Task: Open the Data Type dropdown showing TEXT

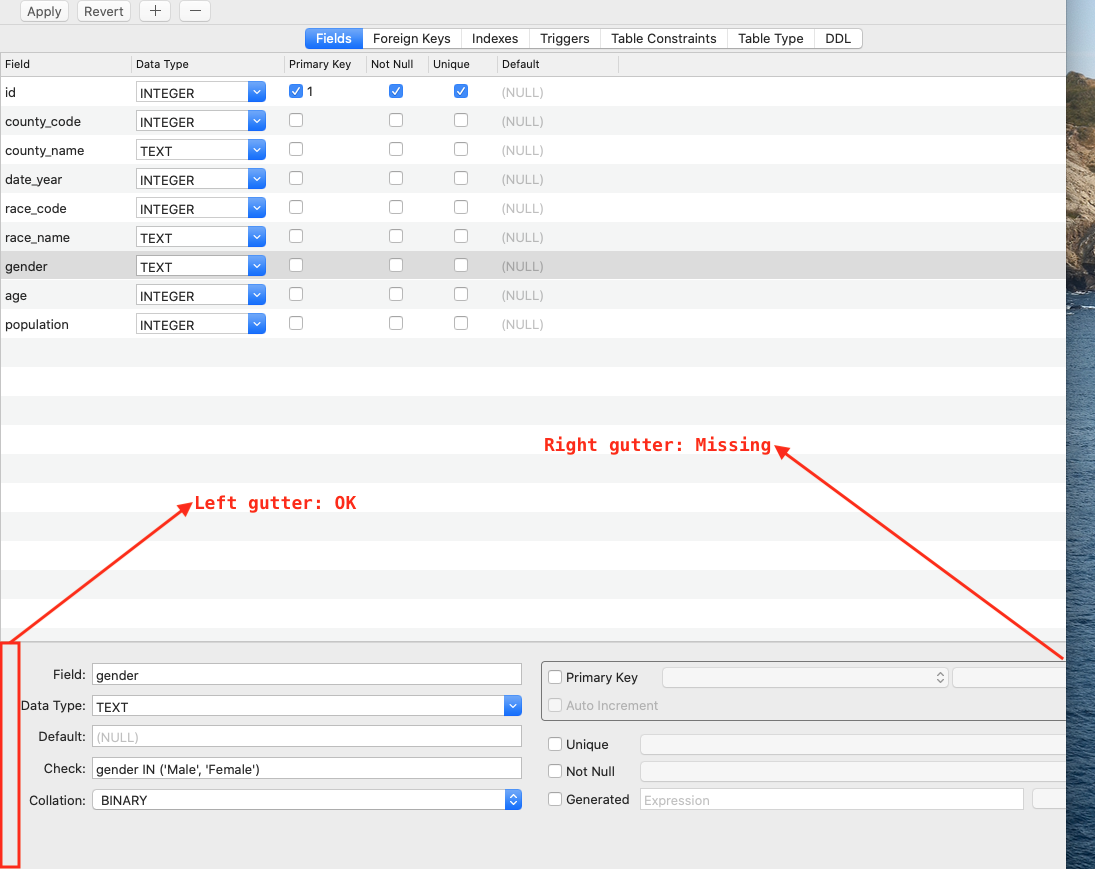Action: (x=512, y=705)
